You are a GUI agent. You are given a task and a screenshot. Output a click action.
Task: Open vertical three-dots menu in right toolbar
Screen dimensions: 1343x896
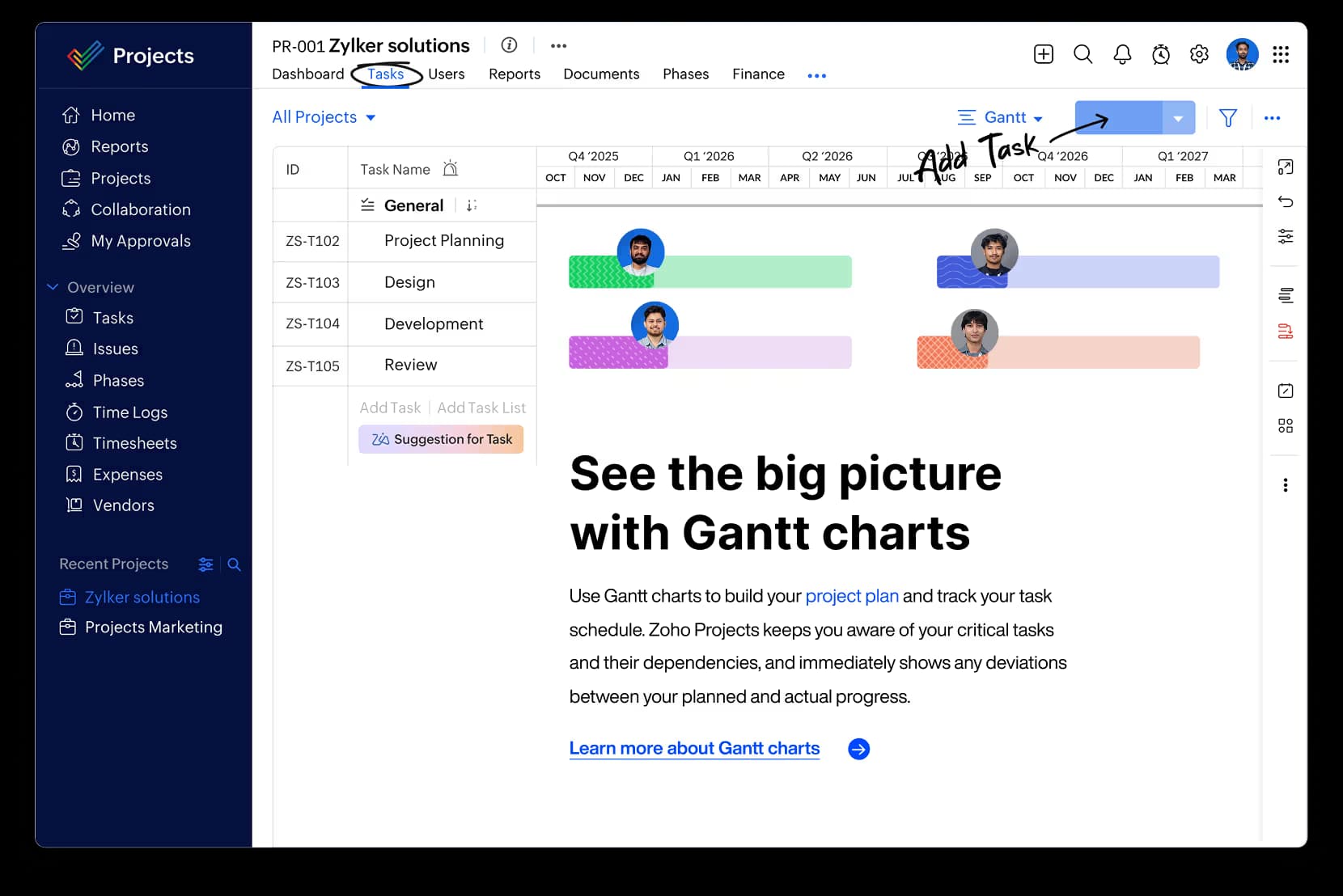[x=1286, y=485]
